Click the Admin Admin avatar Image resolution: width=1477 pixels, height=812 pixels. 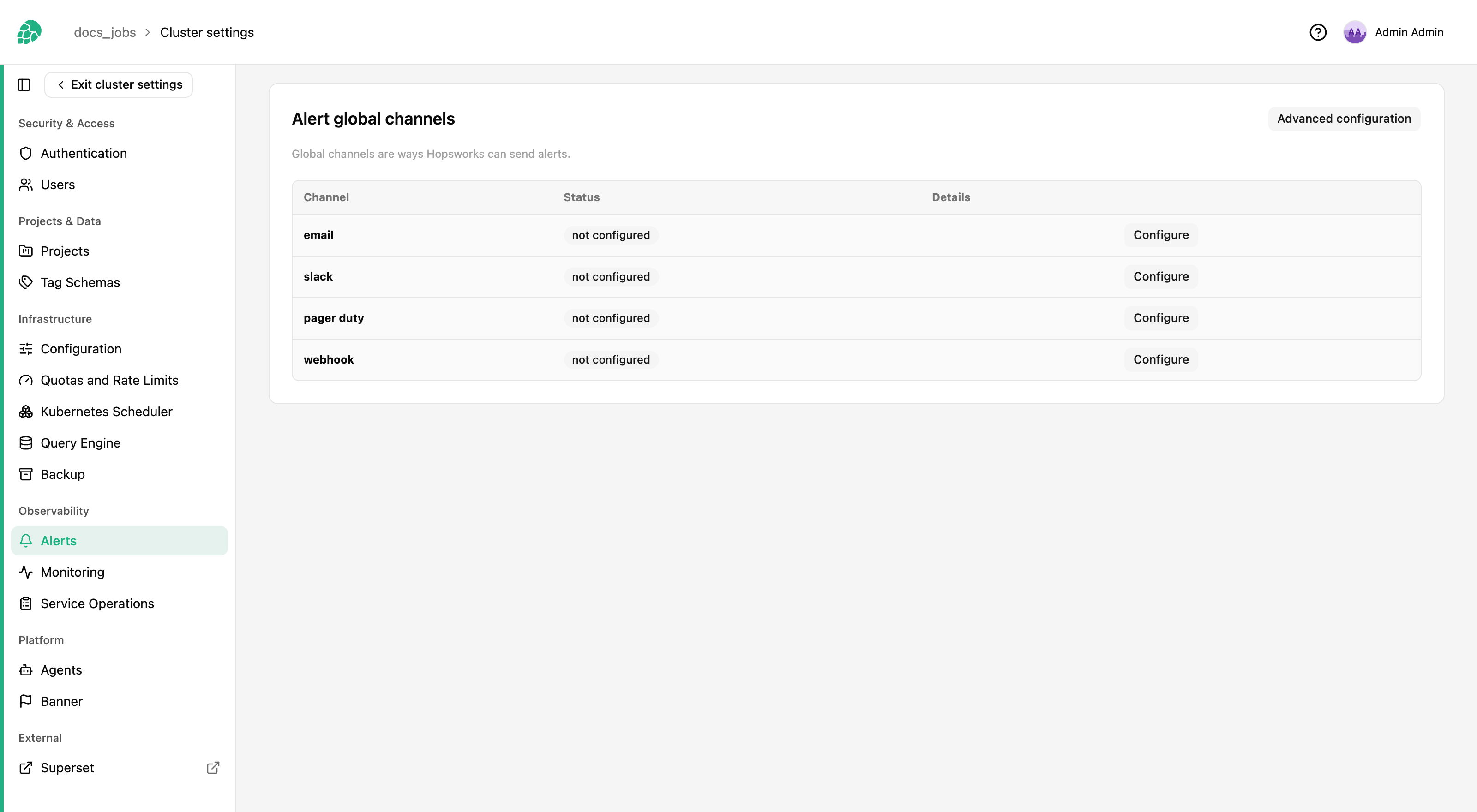[x=1355, y=32]
